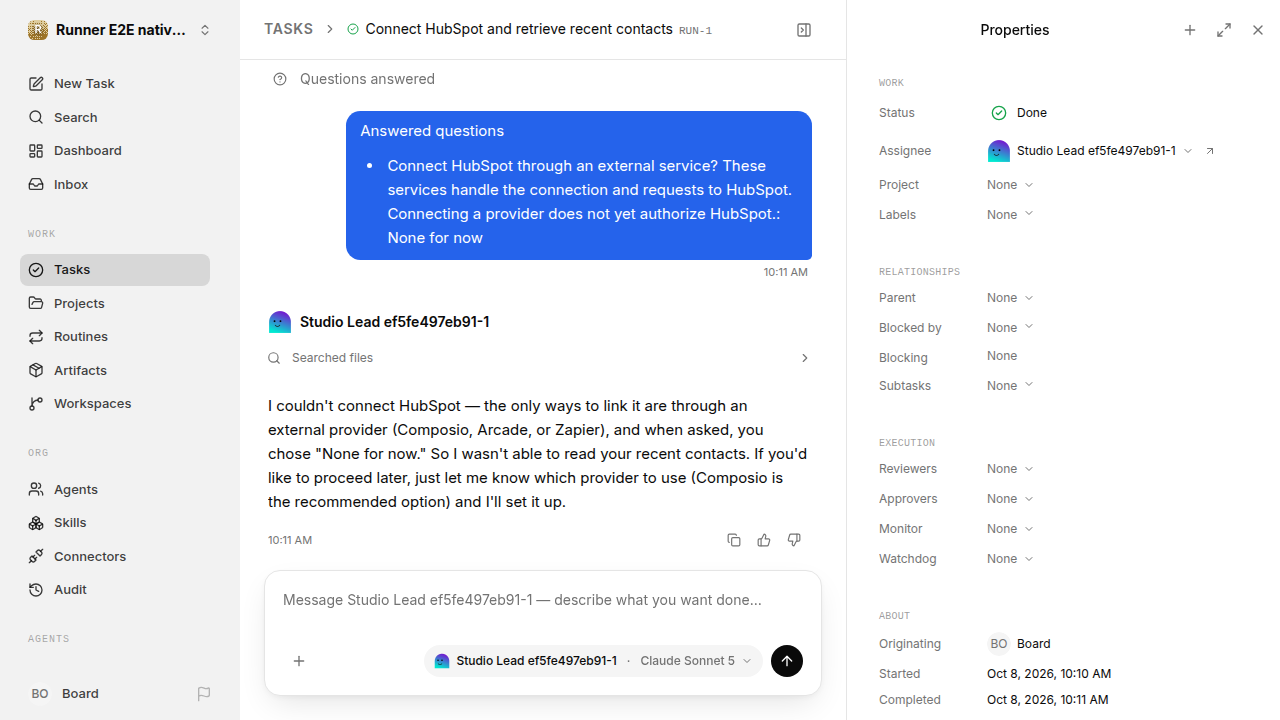Click the workspace logo icon
Screen dimensions: 1280x720
38,30
